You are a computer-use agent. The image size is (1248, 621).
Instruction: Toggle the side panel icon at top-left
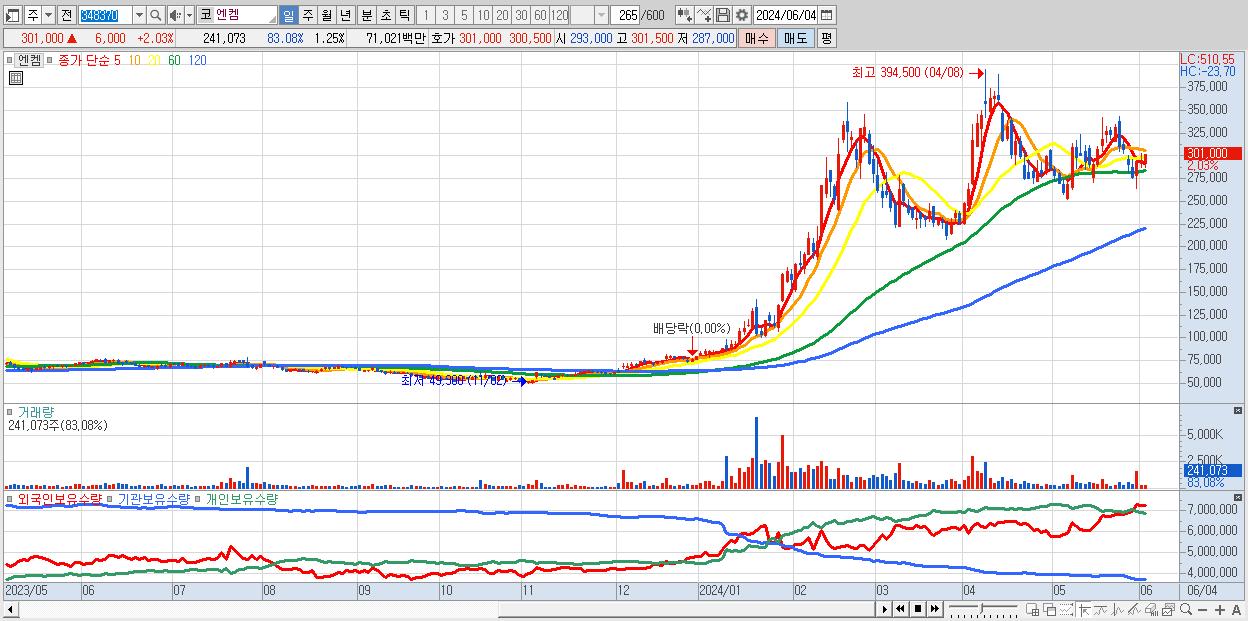coord(13,15)
